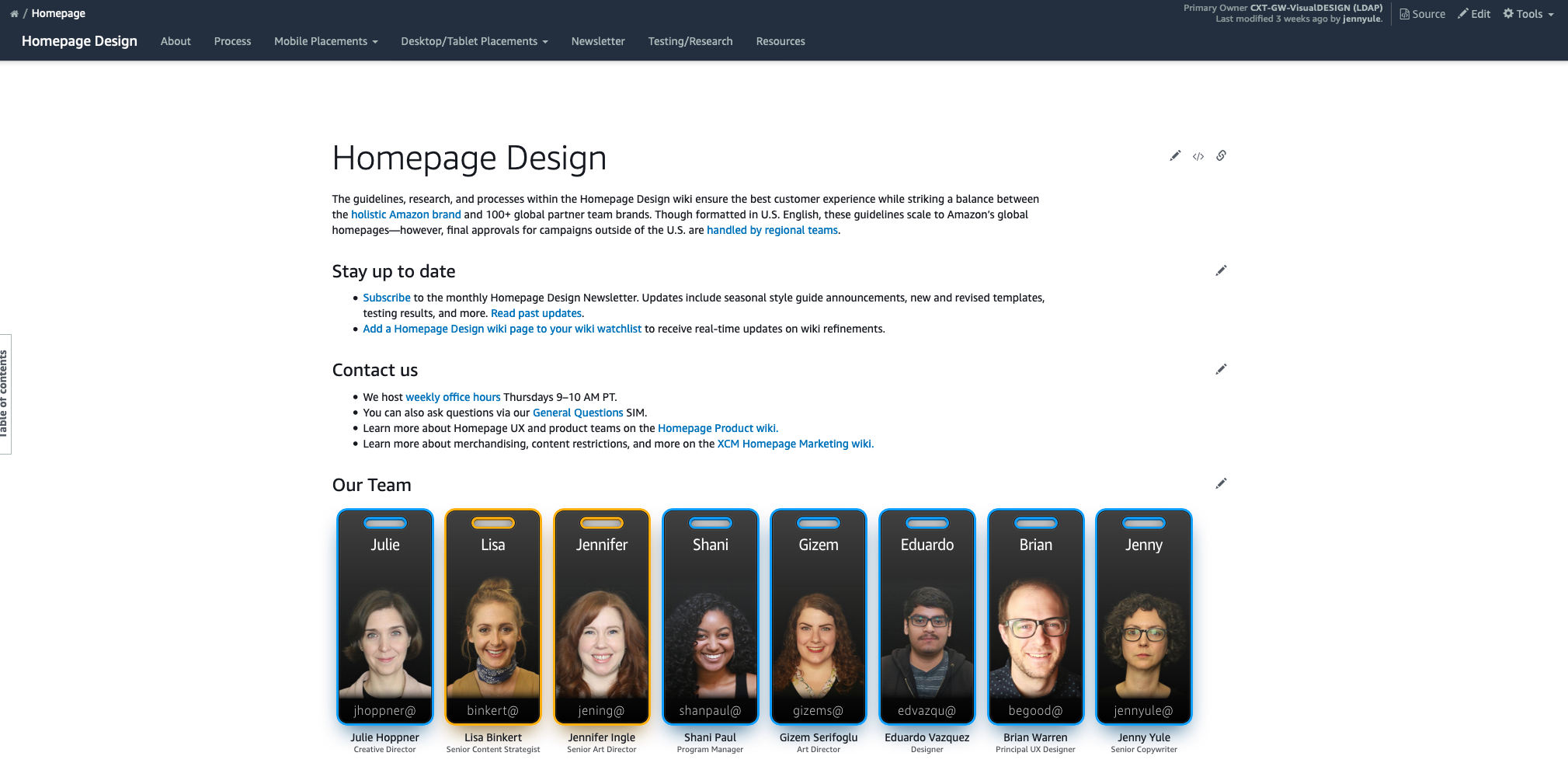Click Add a Homepage Design wiki page link
1568x777 pixels.
[x=502, y=329]
